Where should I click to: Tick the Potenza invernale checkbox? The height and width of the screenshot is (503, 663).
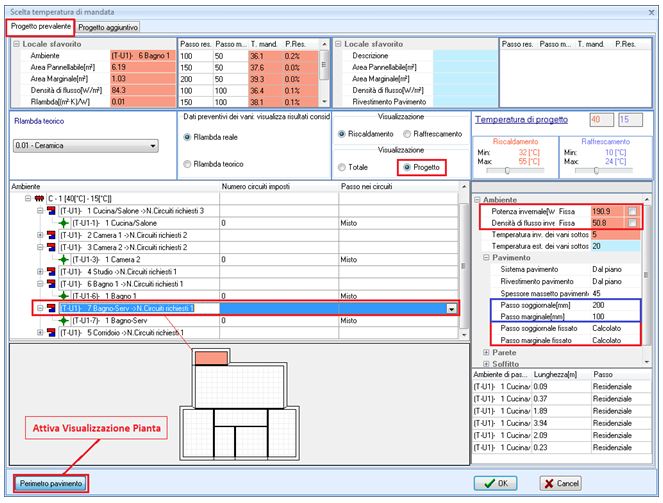pos(631,212)
